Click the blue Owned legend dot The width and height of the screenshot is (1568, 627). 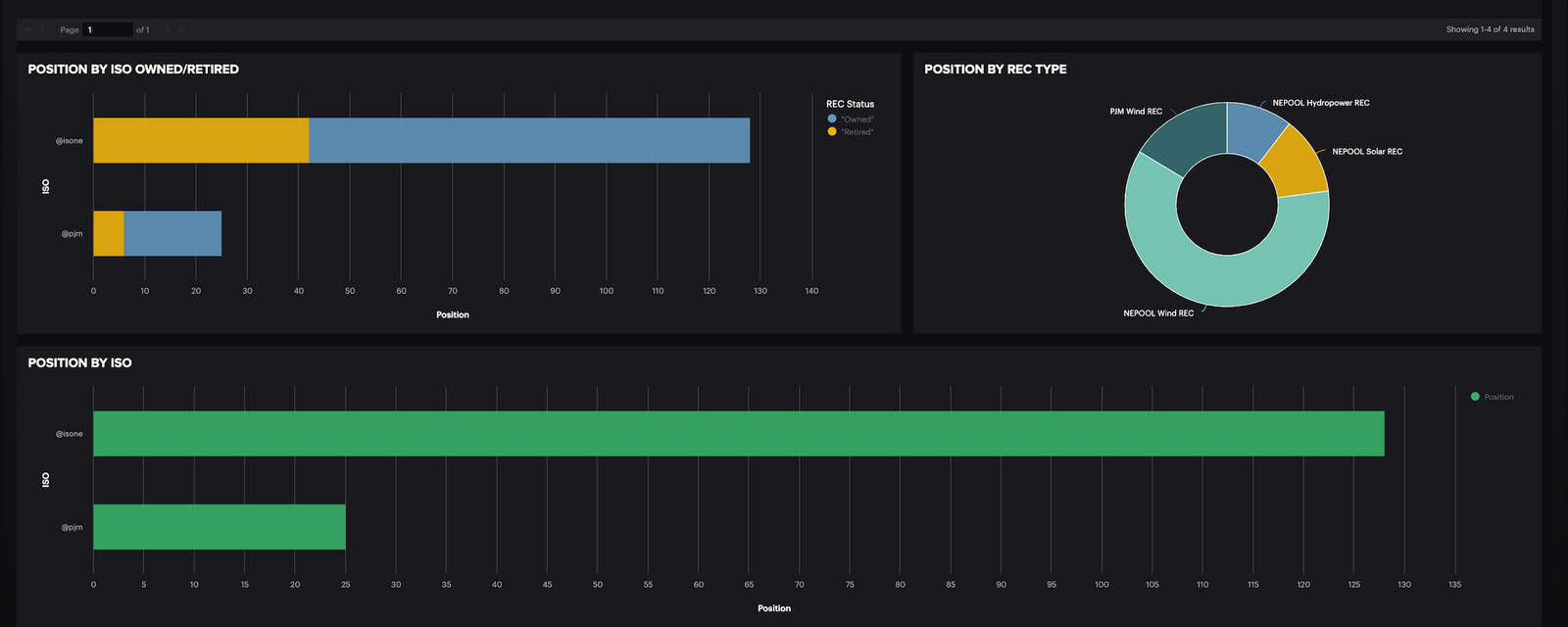832,119
